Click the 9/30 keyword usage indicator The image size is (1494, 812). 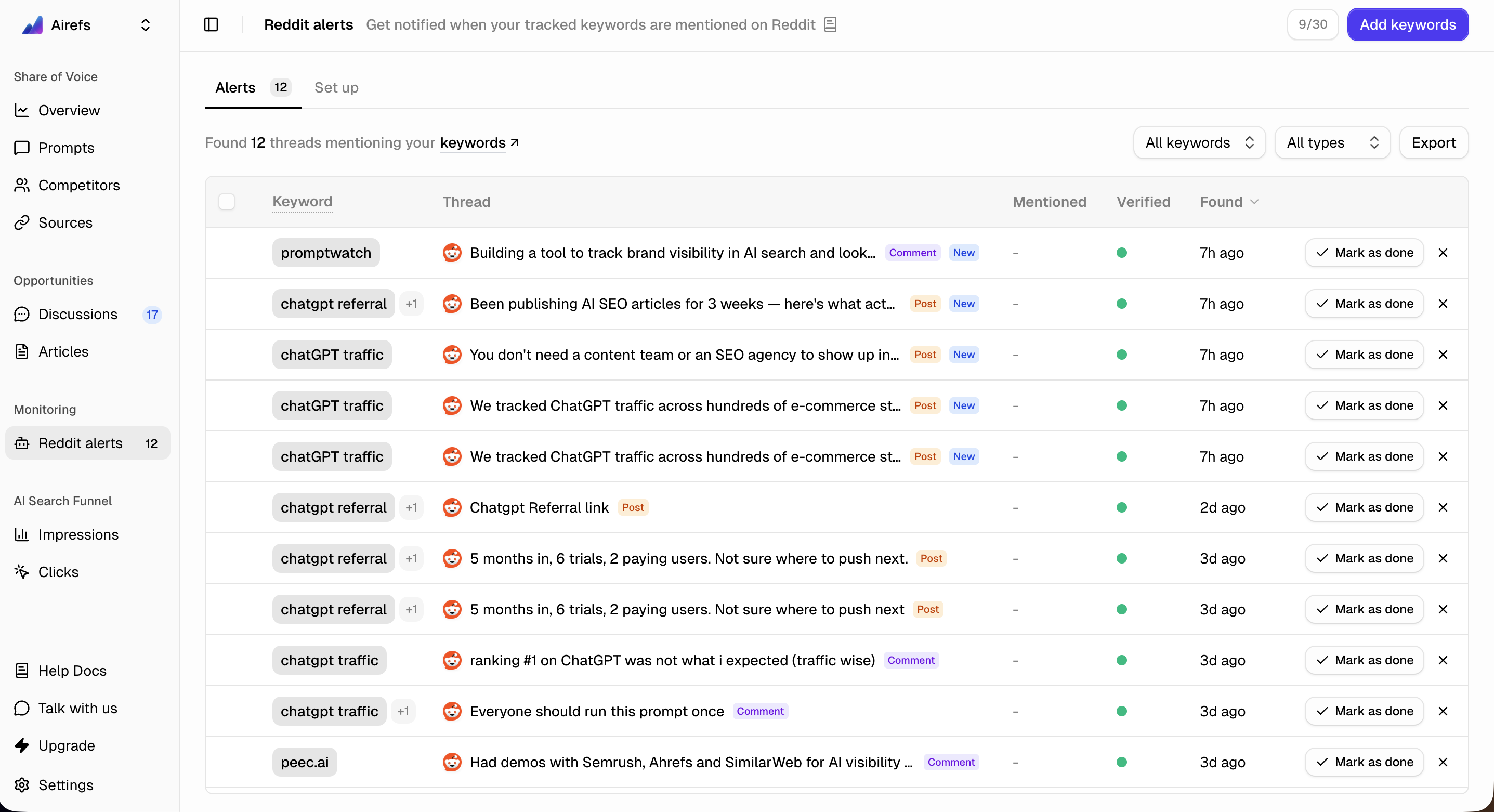coord(1312,24)
